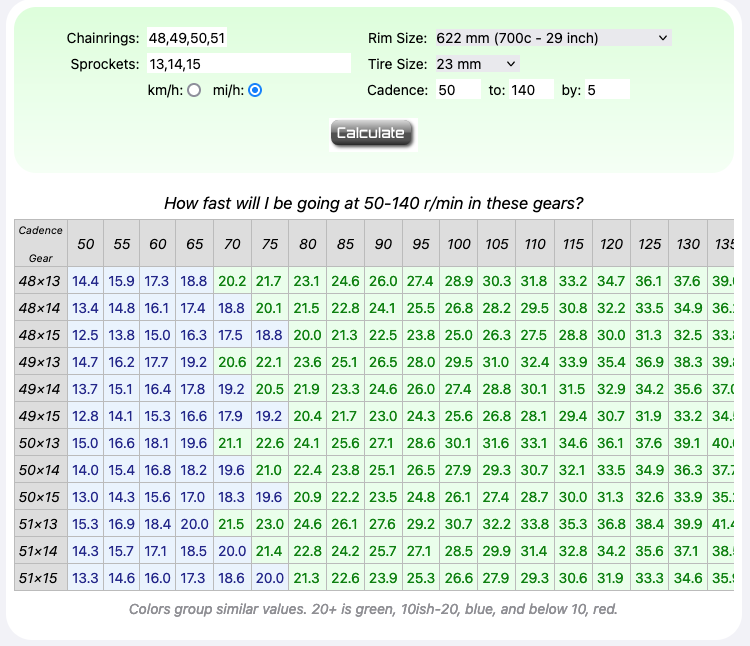Click the Calculate button
The height and width of the screenshot is (646, 750).
pyautogui.click(x=372, y=133)
